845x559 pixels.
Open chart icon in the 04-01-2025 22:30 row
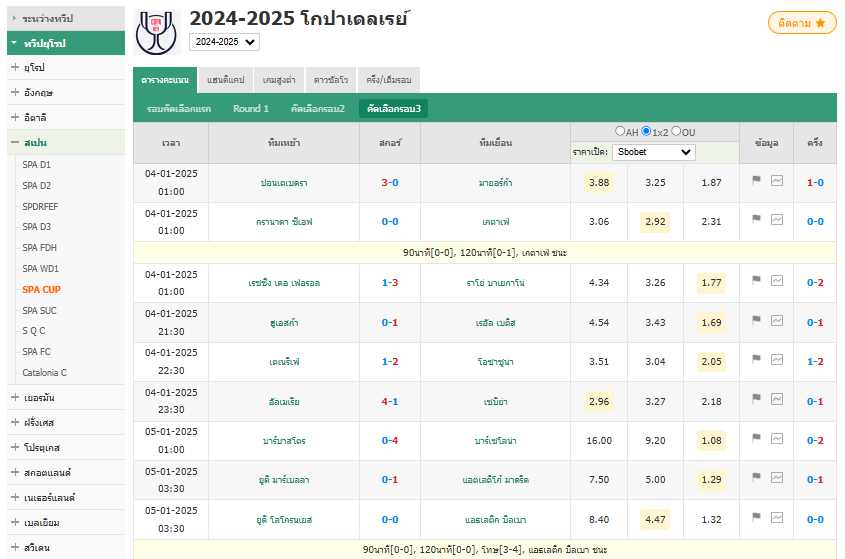(777, 359)
